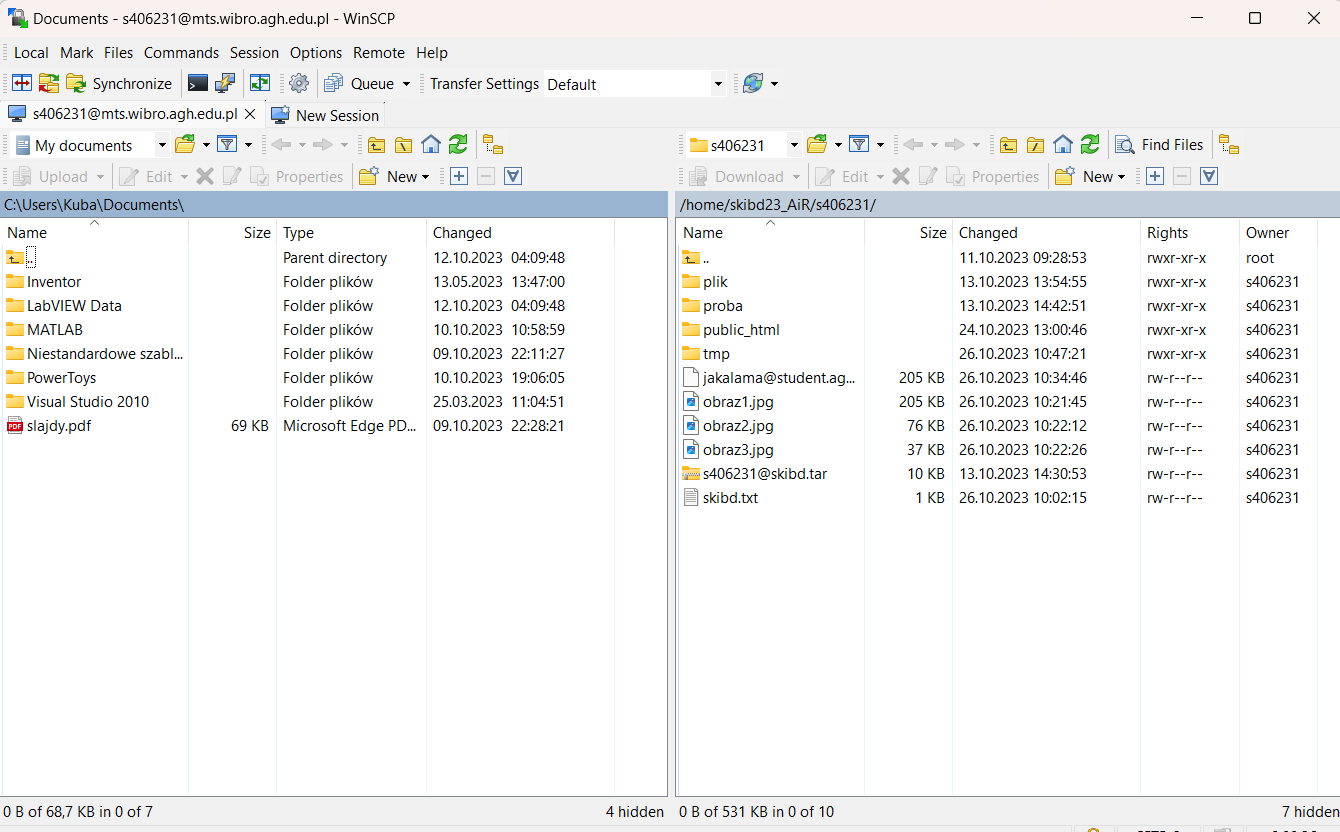This screenshot has width=1340, height=832.
Task: Click the Compare Directories icon in main toolbar
Action: pos(22,84)
